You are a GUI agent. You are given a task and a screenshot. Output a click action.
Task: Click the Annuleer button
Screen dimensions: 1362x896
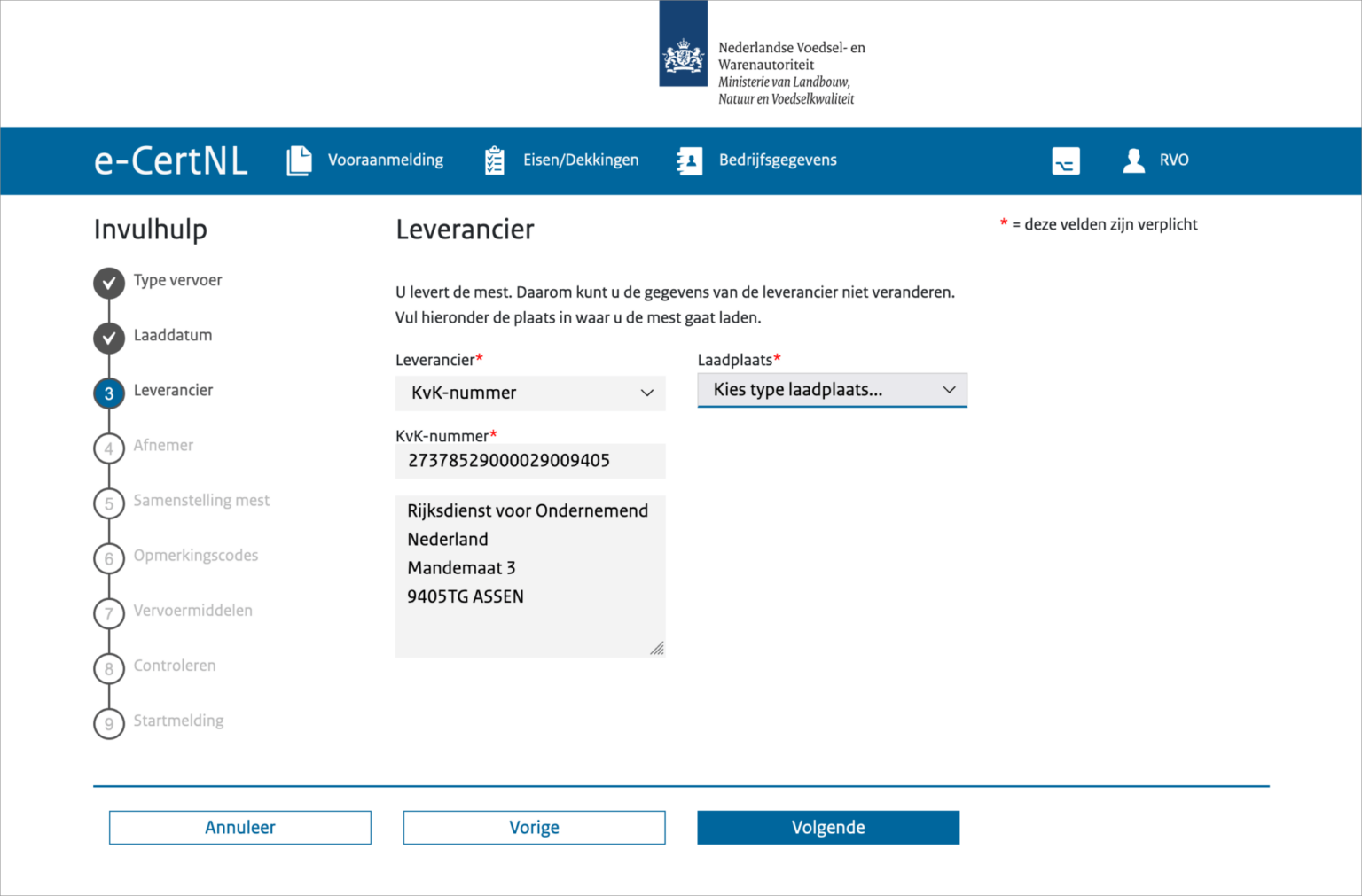point(239,827)
